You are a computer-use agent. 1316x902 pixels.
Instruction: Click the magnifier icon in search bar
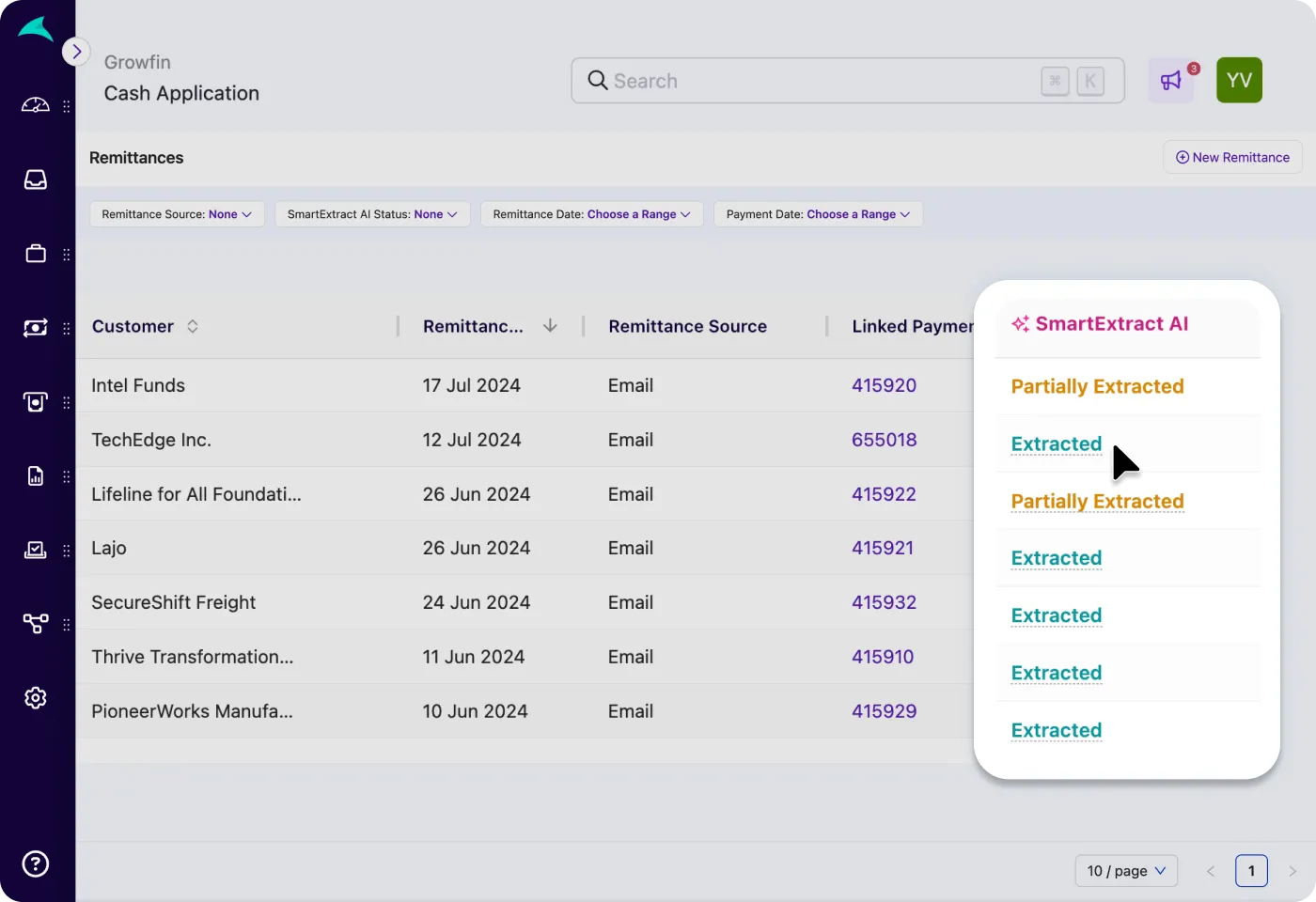click(x=598, y=80)
